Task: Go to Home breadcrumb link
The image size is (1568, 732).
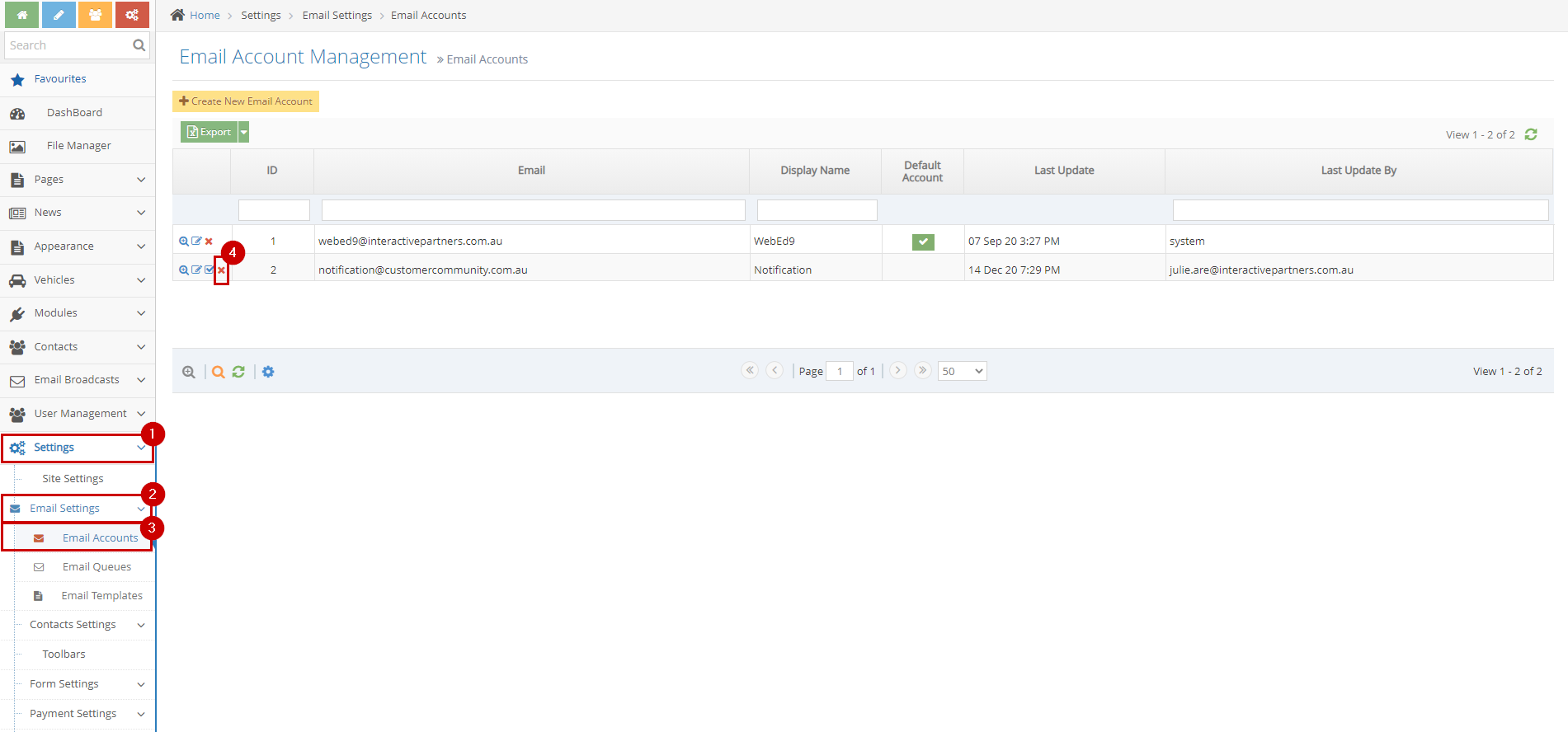Action: [205, 16]
